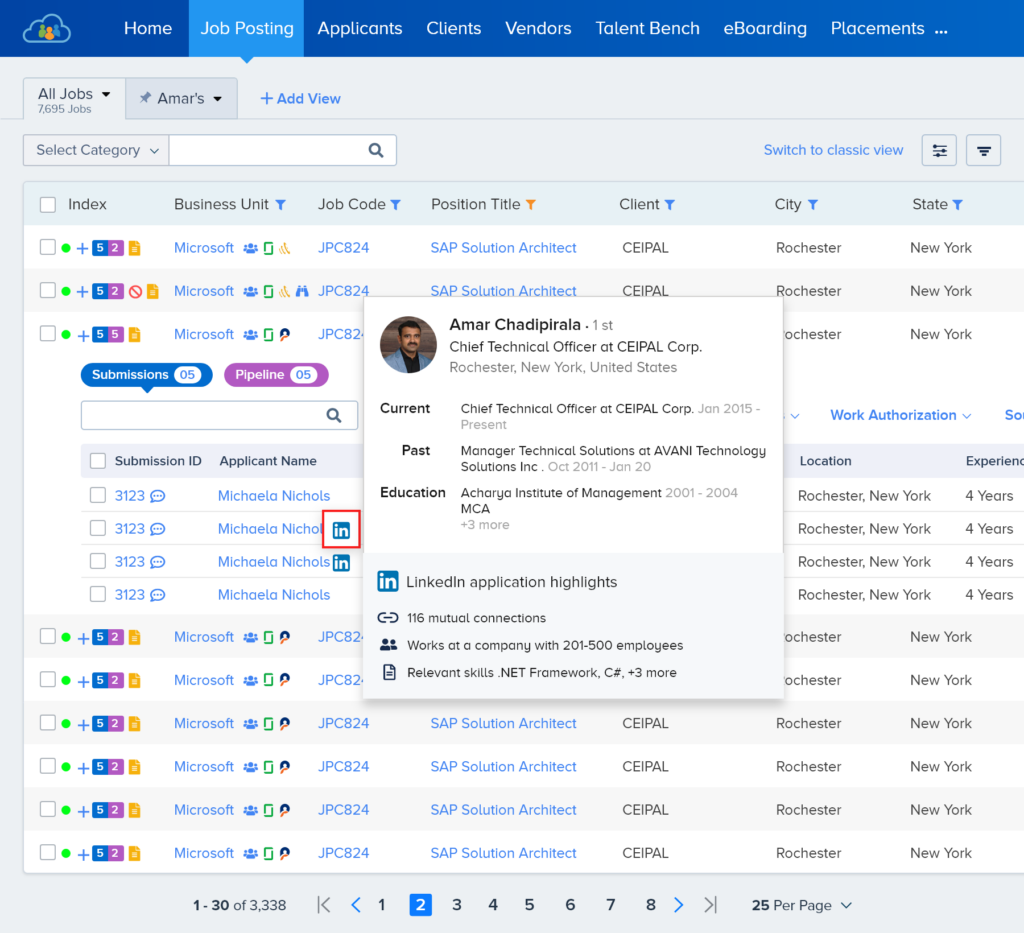The height and width of the screenshot is (933, 1024).
Task: Click the Add View button
Action: [300, 99]
